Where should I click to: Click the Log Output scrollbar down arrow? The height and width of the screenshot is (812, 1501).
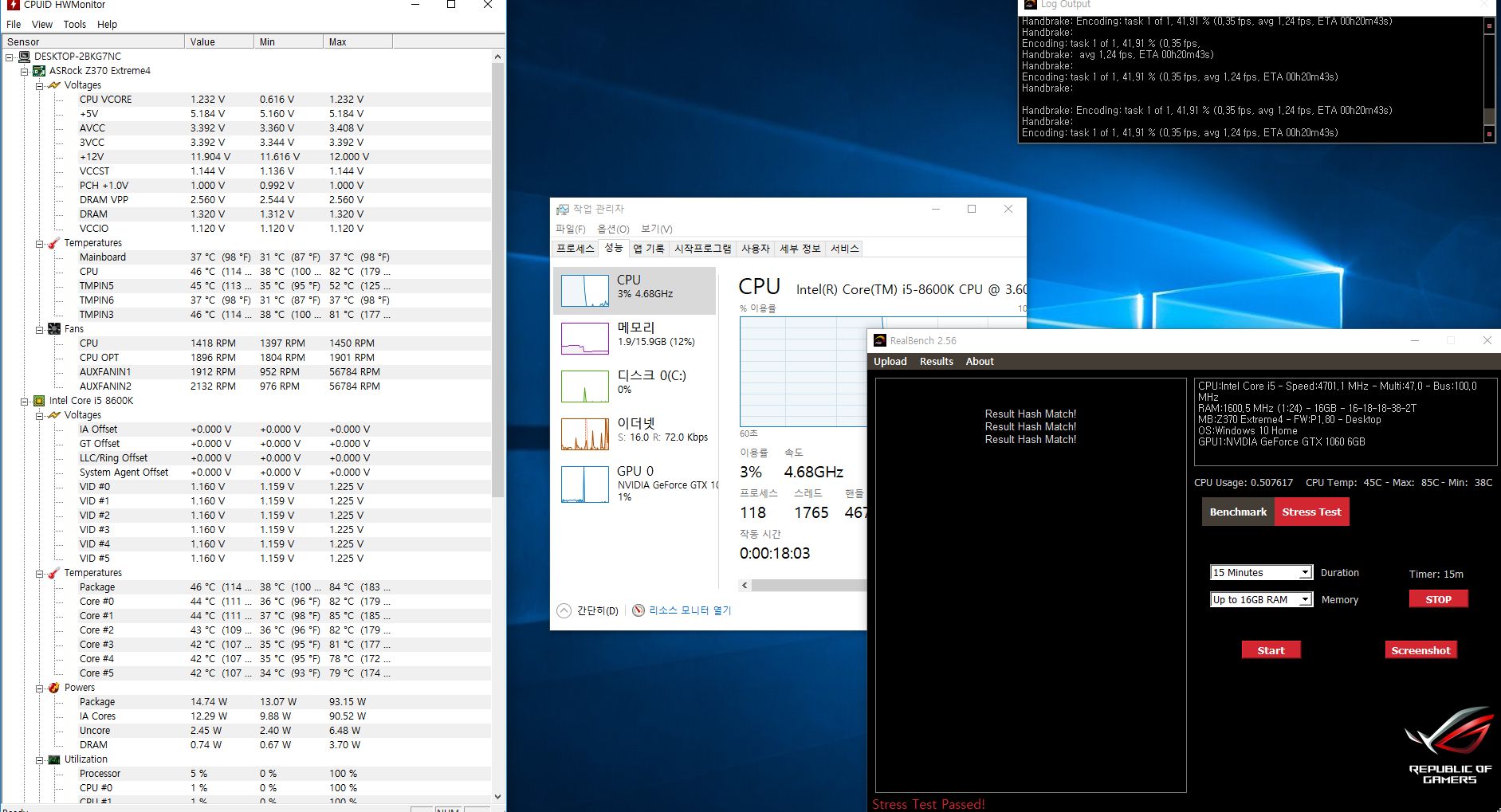coord(1489,134)
